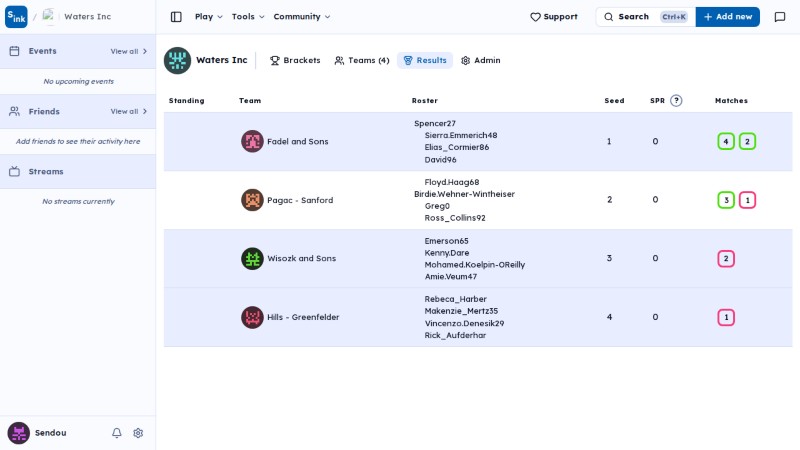Click roster player Floyd.Haag68
Image resolution: width=800 pixels, height=450 pixels.
(x=452, y=182)
